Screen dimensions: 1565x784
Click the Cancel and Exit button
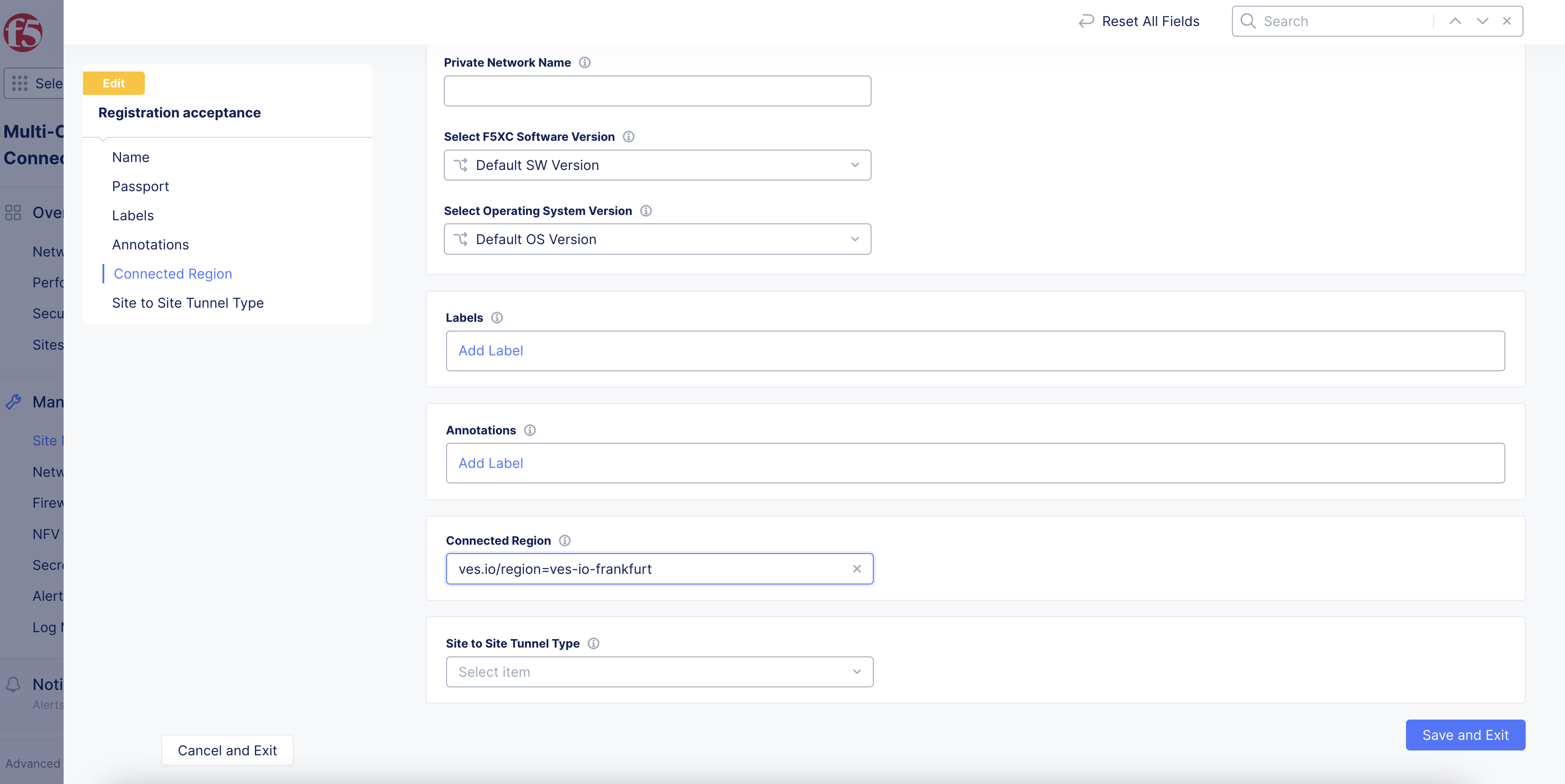pyautogui.click(x=227, y=750)
